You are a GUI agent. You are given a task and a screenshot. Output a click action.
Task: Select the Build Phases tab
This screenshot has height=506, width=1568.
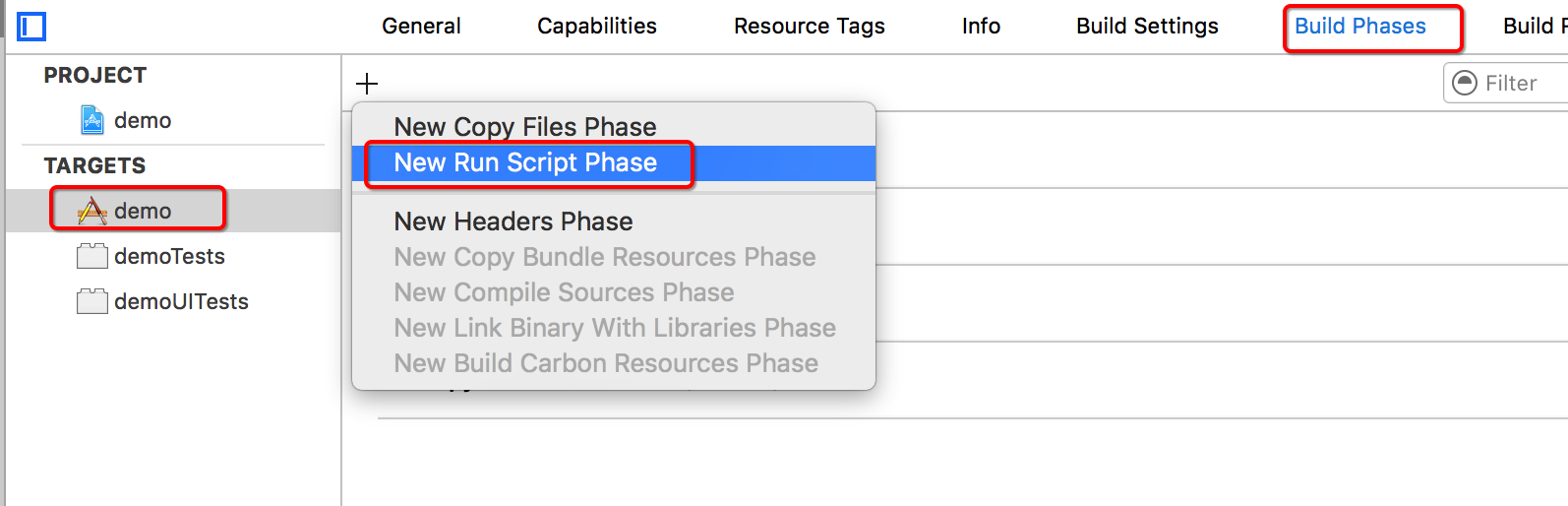pyautogui.click(x=1360, y=26)
